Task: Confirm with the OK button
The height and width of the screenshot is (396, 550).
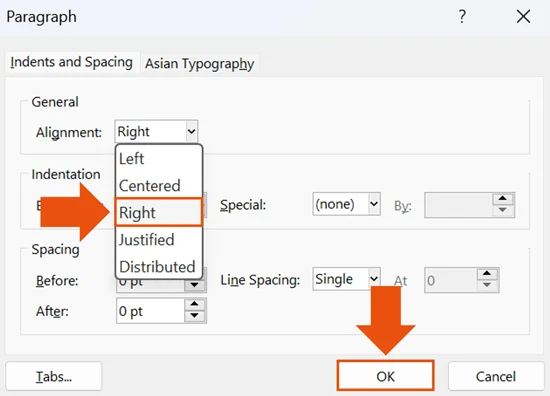Action: [x=385, y=376]
